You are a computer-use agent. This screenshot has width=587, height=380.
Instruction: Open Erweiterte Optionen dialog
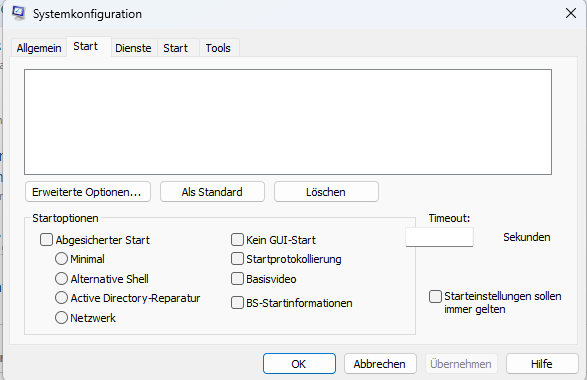pyautogui.click(x=88, y=192)
